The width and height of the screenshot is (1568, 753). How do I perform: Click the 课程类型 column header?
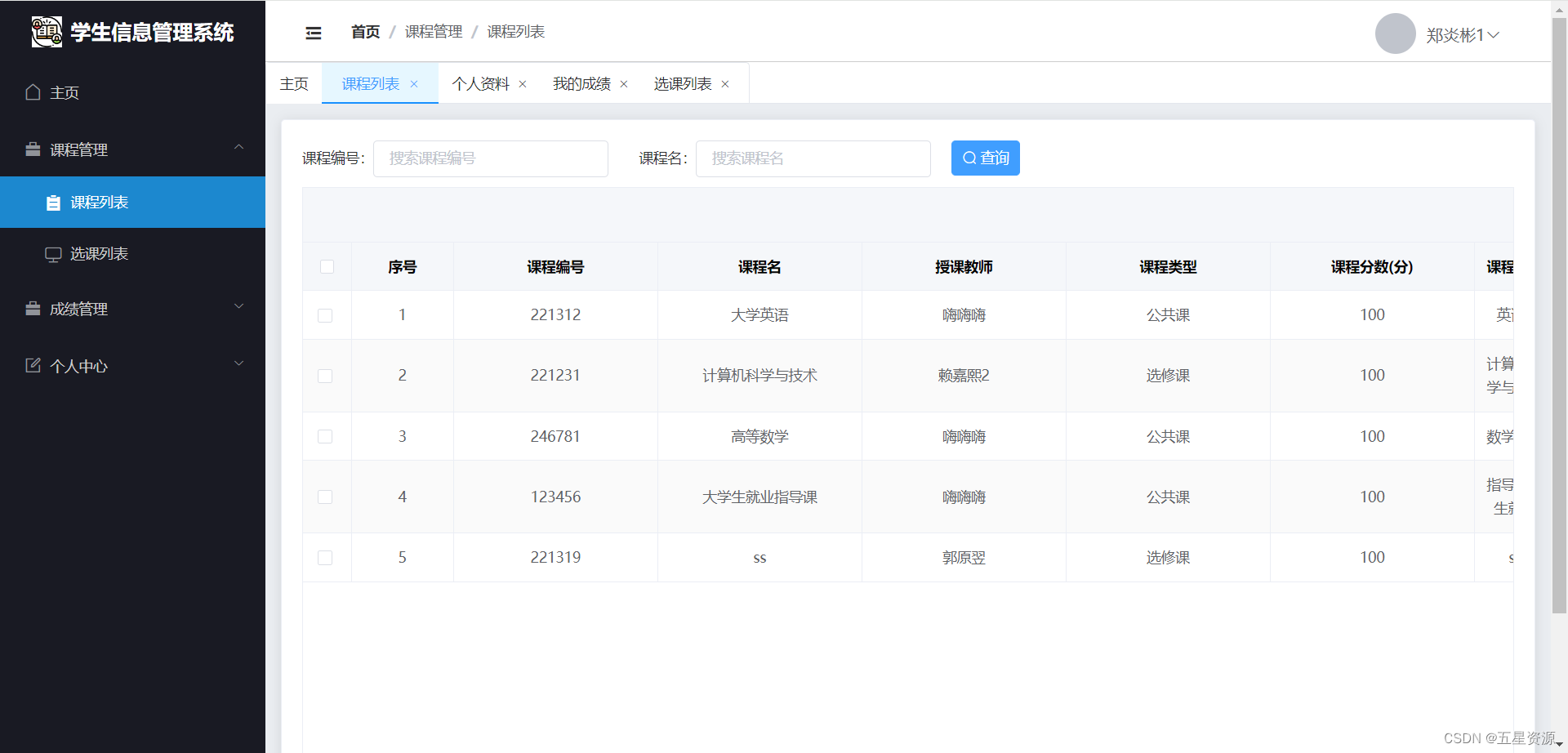coord(1168,267)
